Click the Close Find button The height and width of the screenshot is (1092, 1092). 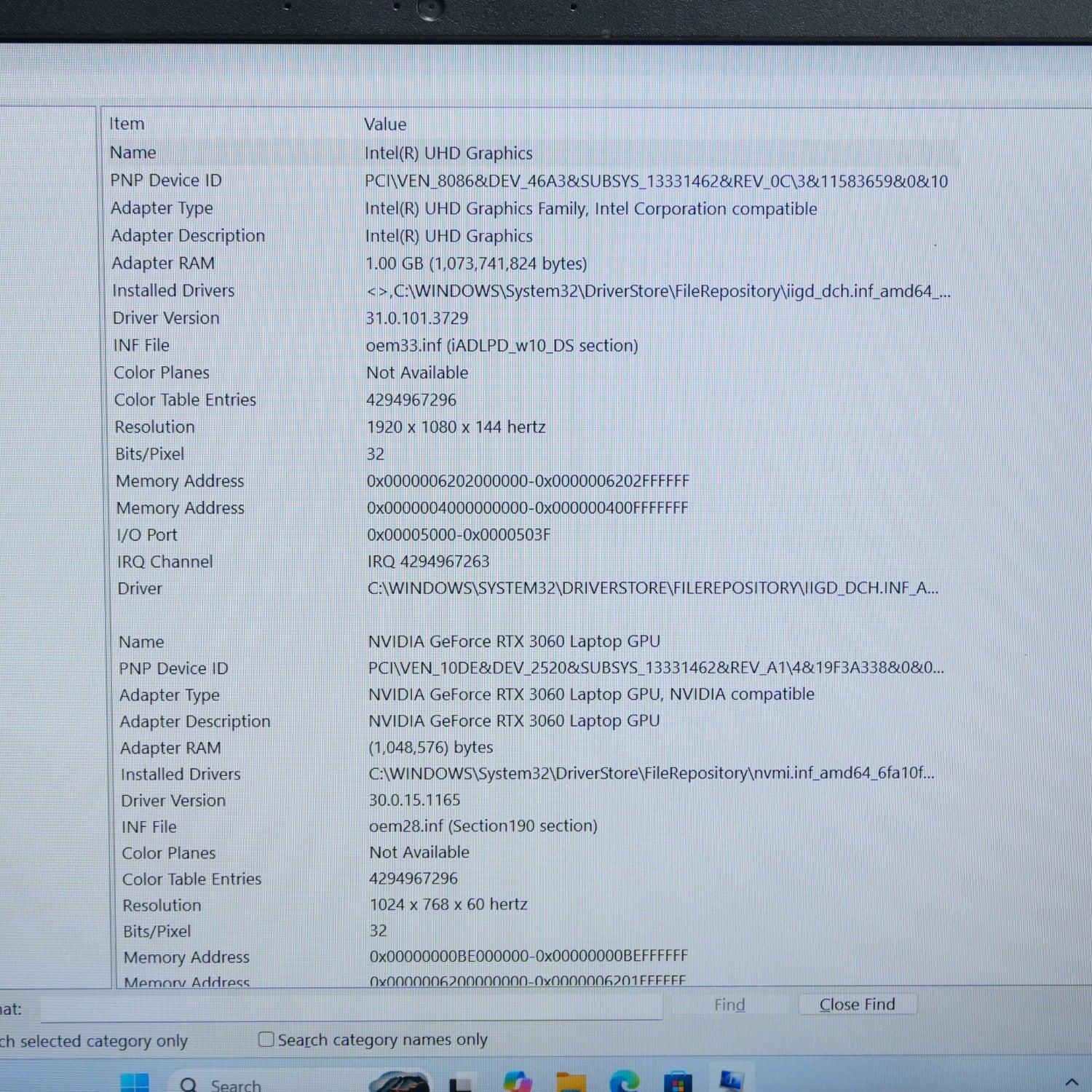[x=858, y=1005]
